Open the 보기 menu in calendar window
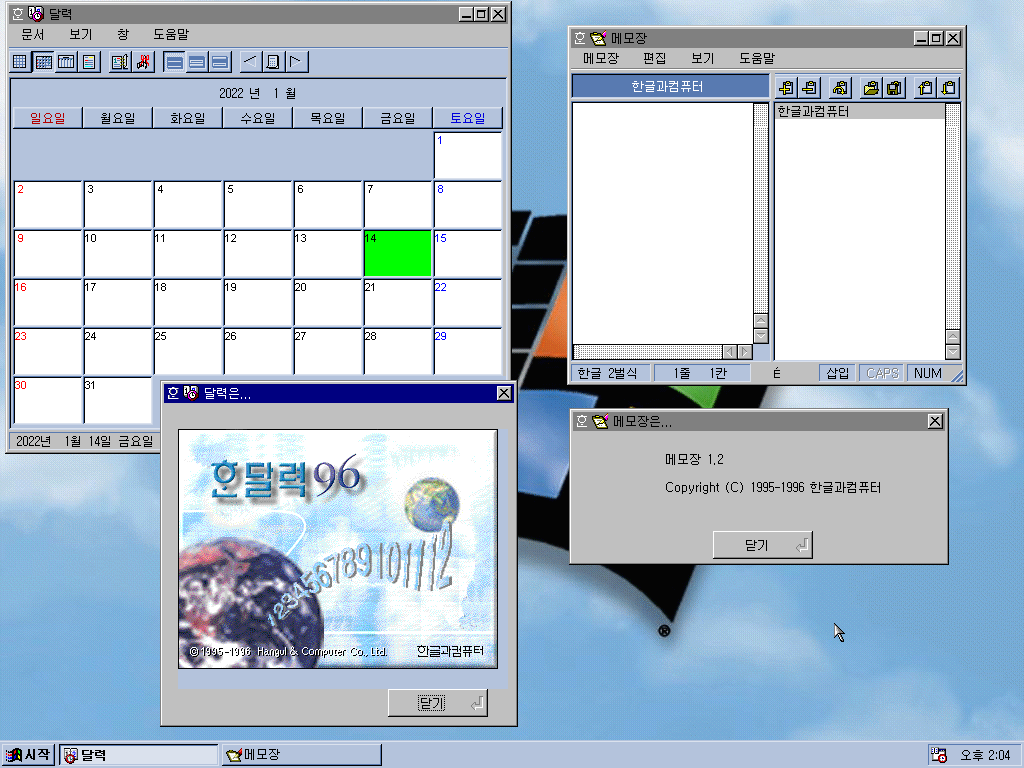This screenshot has height=768, width=1024. 81,35
